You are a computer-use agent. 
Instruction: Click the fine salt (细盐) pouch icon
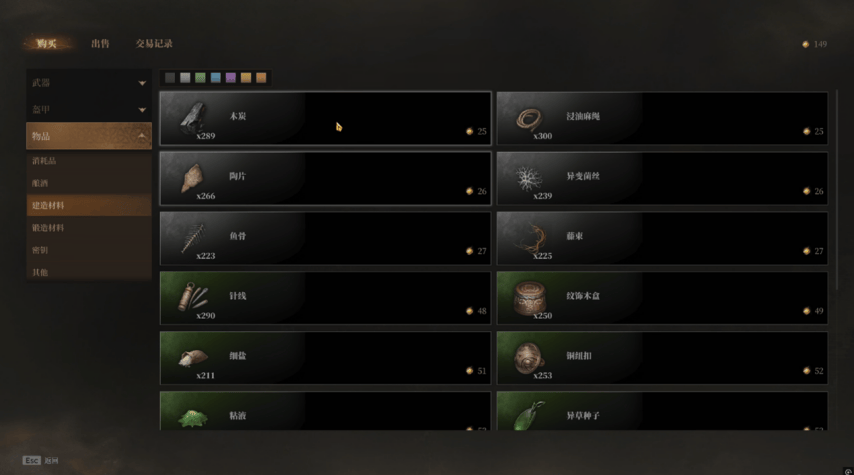coord(193,358)
